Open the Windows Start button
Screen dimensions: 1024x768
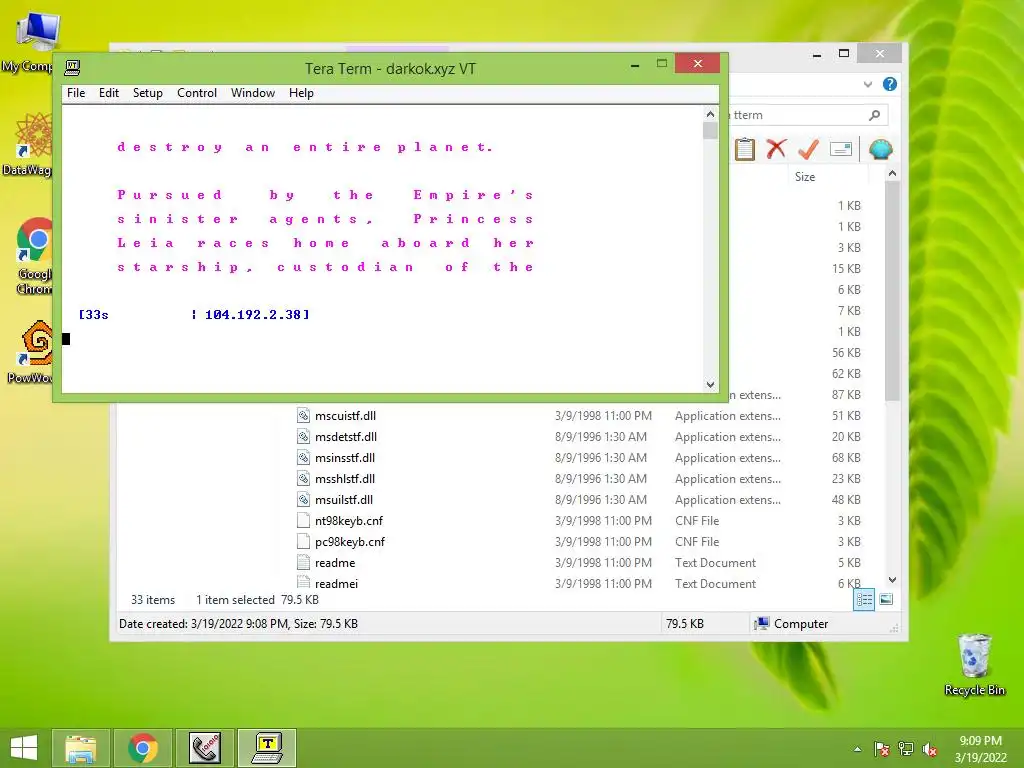pos(24,748)
